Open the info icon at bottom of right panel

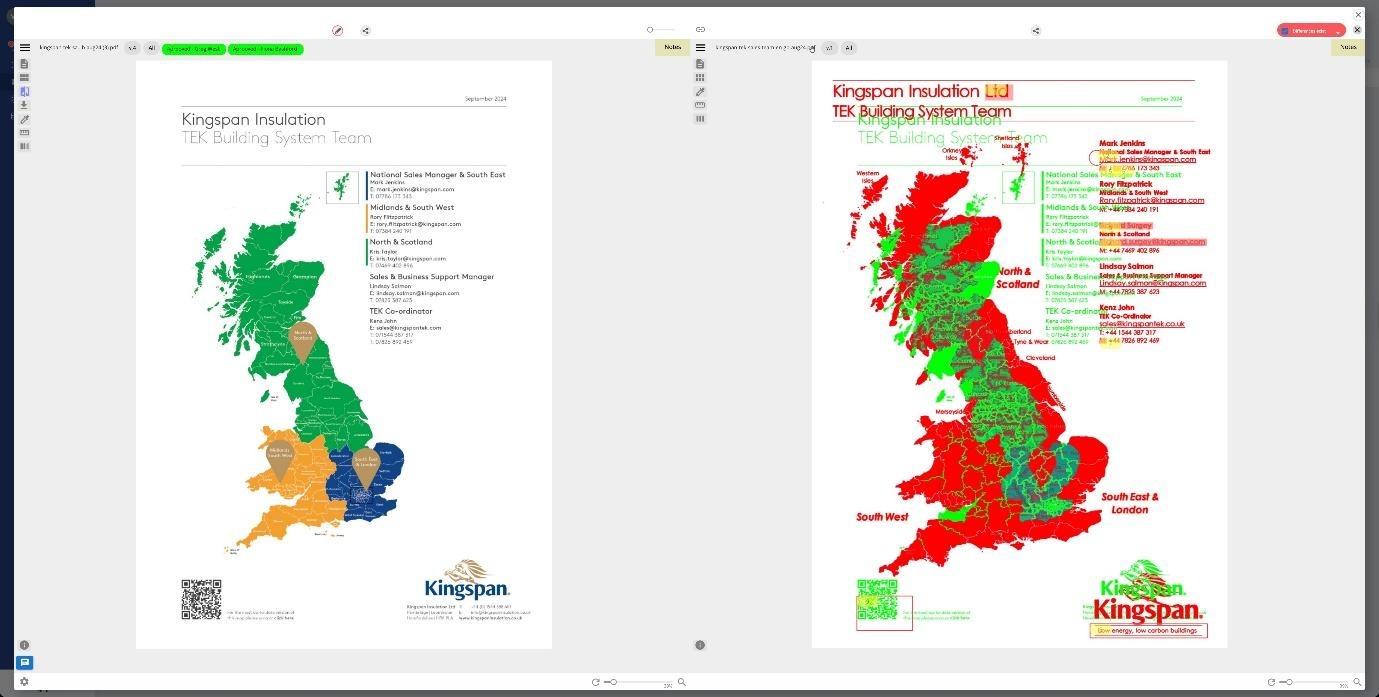click(x=700, y=645)
